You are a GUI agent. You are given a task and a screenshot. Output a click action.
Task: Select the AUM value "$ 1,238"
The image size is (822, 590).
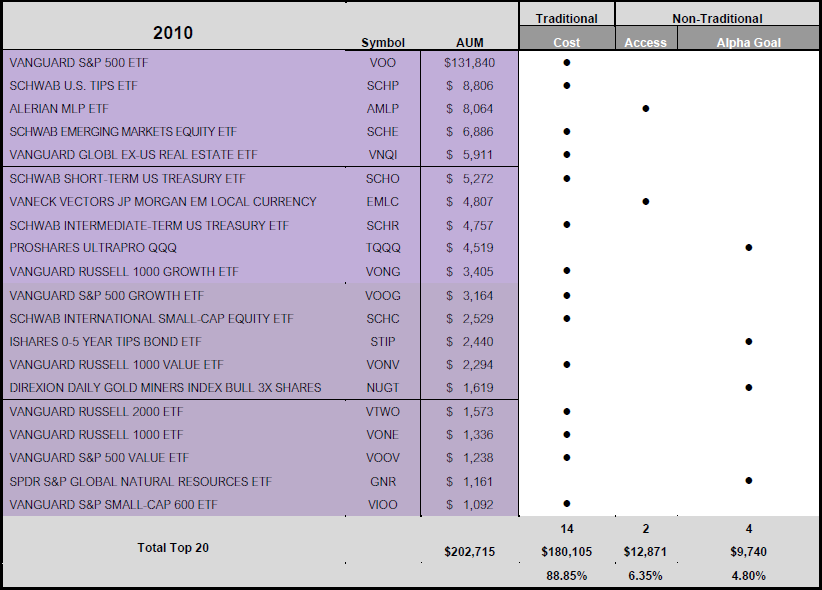click(x=470, y=458)
